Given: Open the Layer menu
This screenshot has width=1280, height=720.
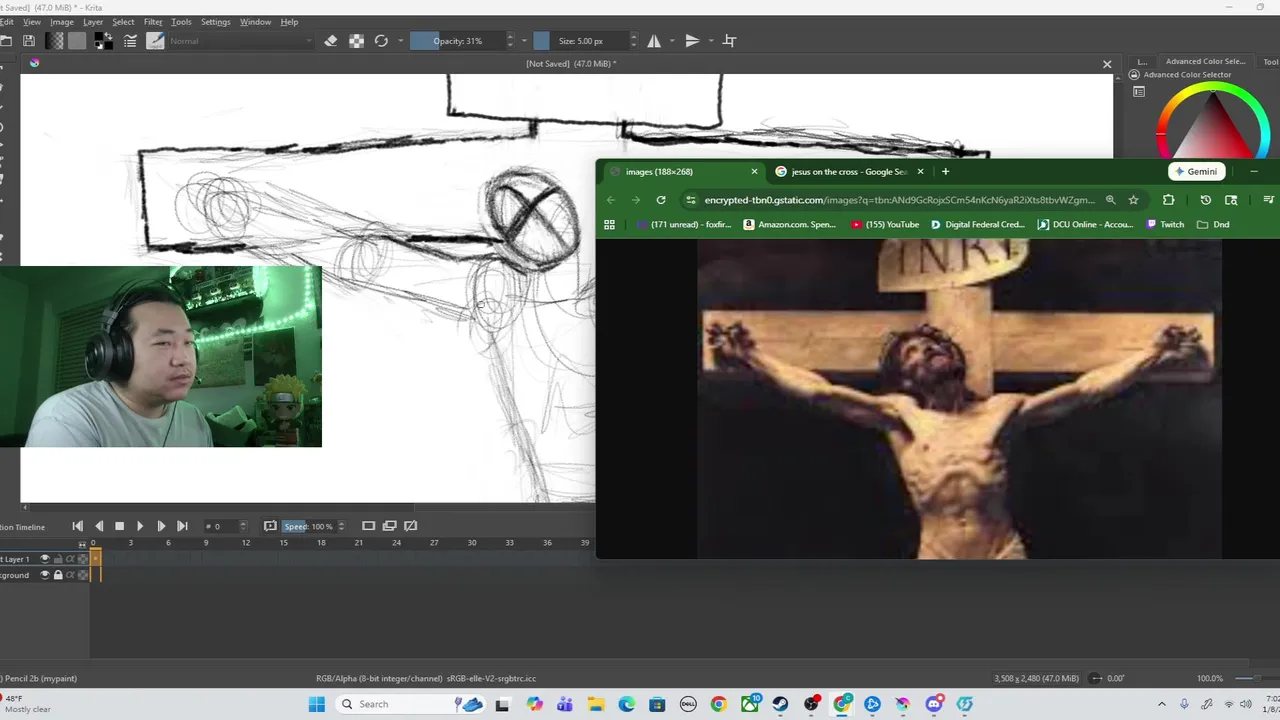Looking at the screenshot, I should coord(93,22).
